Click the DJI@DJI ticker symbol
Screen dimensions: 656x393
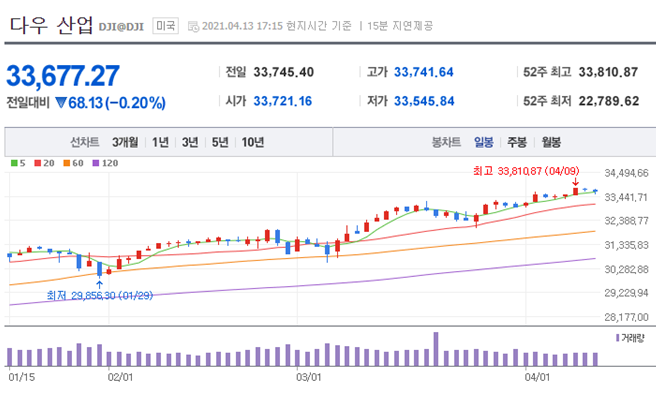coord(121,27)
